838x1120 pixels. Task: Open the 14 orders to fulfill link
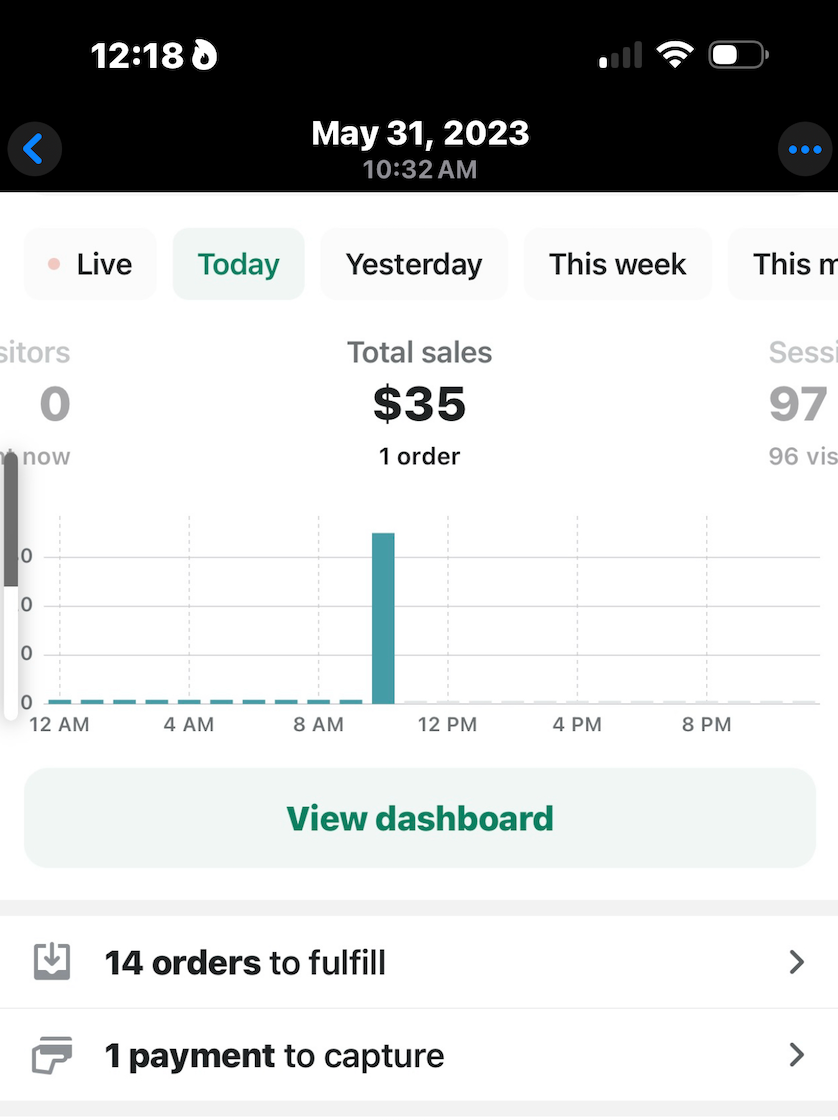245,962
